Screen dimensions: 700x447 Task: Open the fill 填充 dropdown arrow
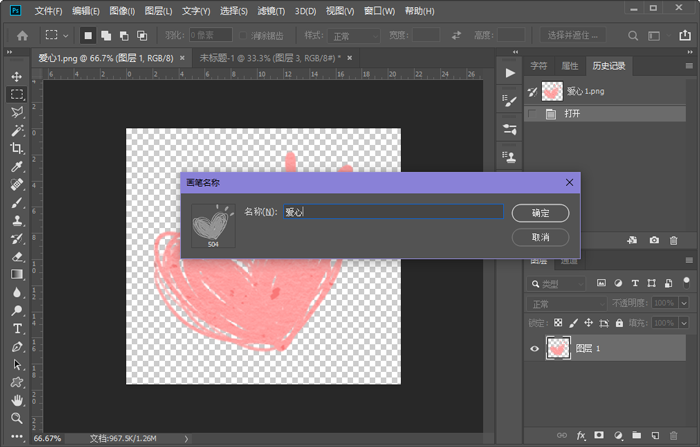683,322
